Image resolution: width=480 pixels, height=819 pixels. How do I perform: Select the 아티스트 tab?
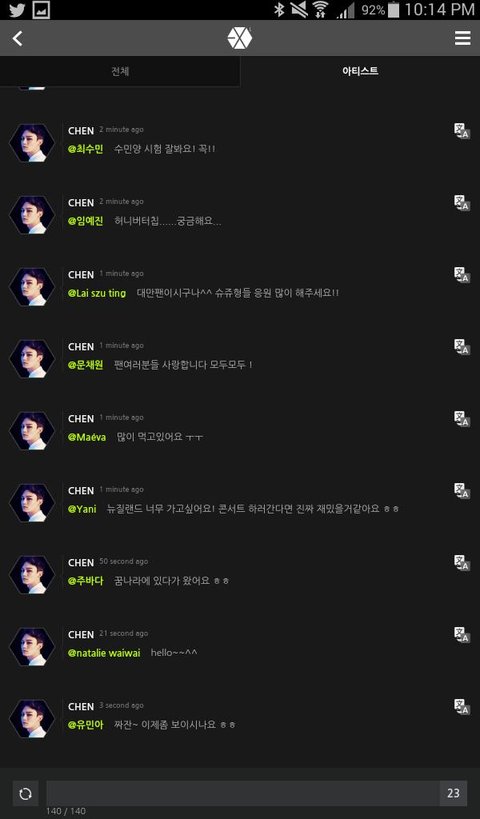point(360,71)
